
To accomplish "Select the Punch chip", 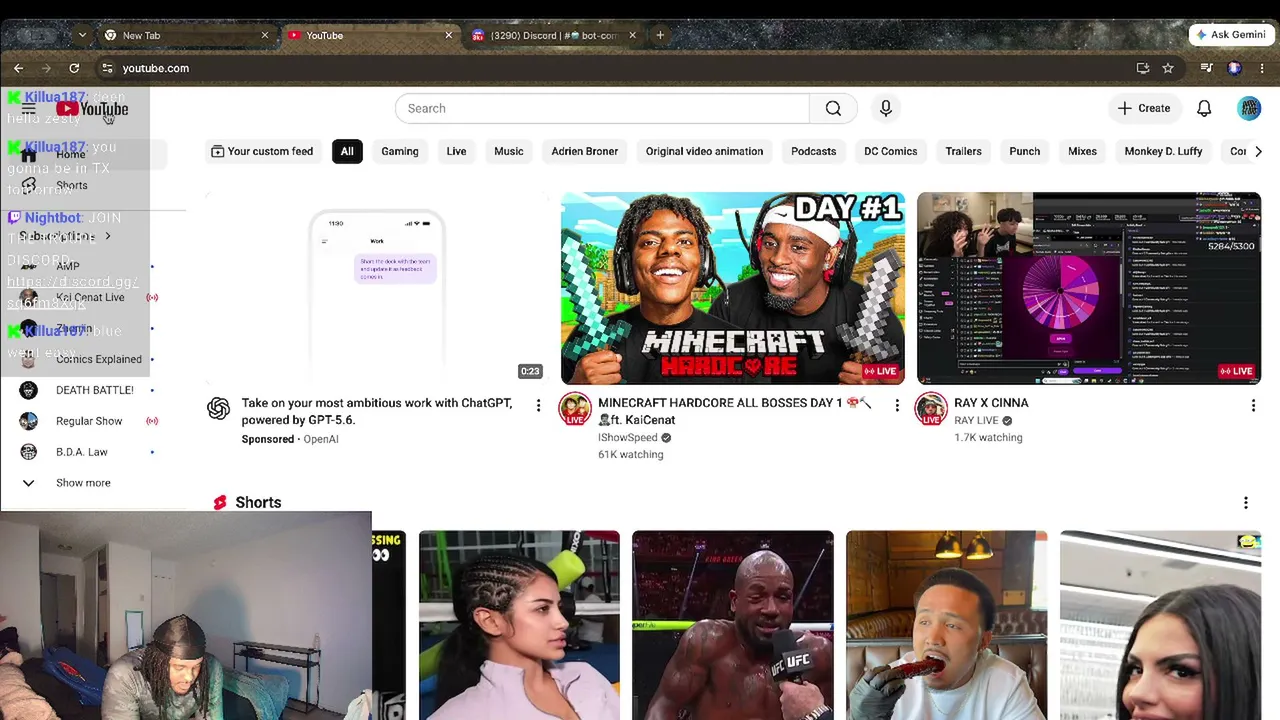I will [x=1025, y=151].
